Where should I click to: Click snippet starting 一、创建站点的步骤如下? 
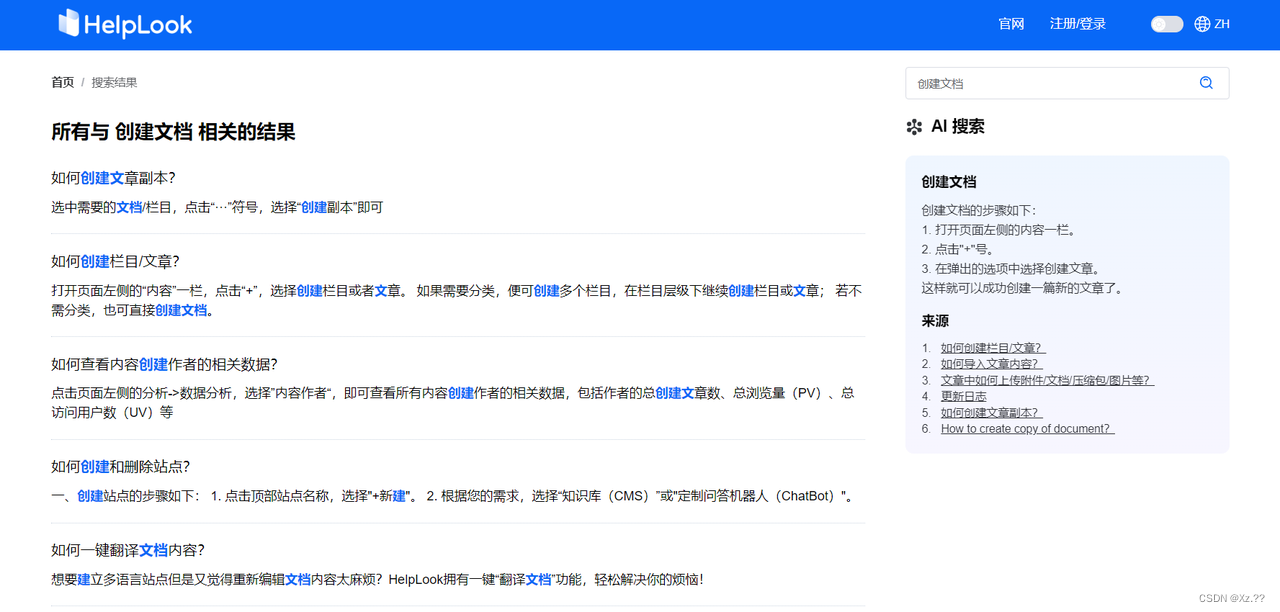click(x=456, y=495)
